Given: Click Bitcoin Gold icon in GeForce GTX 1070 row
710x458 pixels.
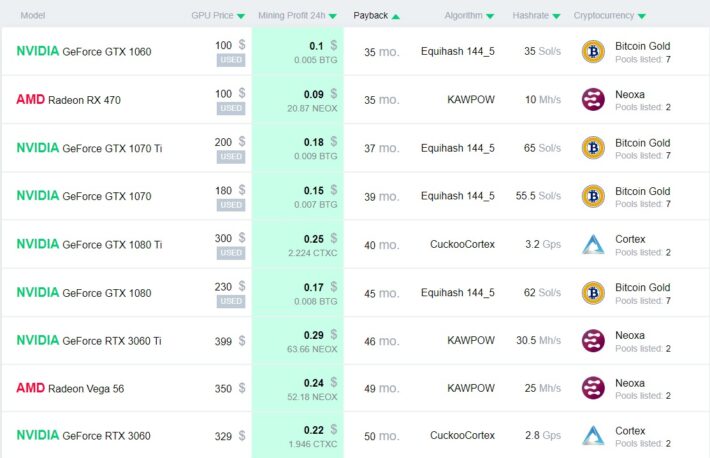Looking at the screenshot, I should point(593,196).
